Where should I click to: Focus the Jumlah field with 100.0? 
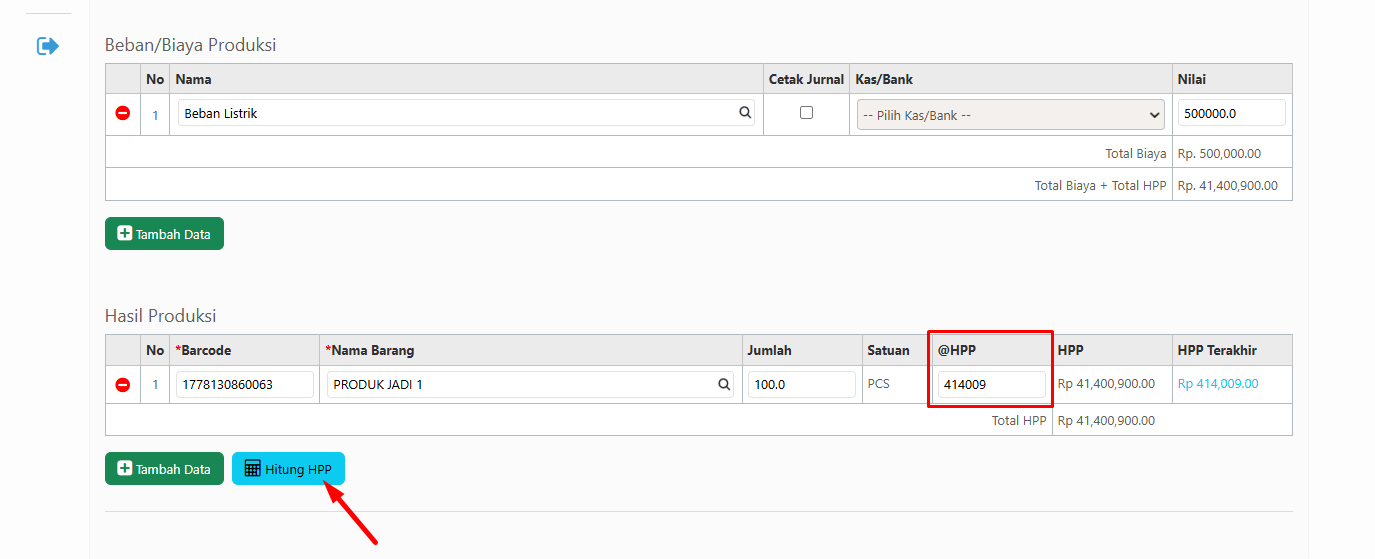[802, 384]
